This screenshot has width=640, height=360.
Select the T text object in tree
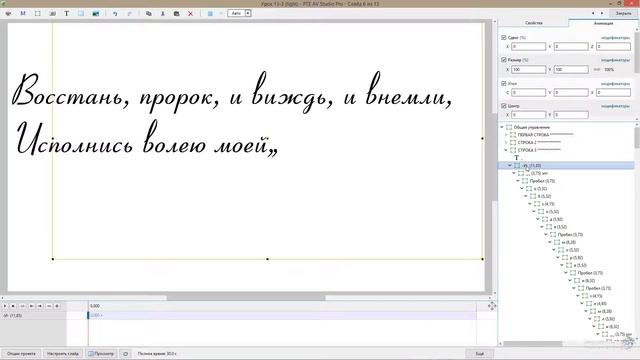pos(516,158)
